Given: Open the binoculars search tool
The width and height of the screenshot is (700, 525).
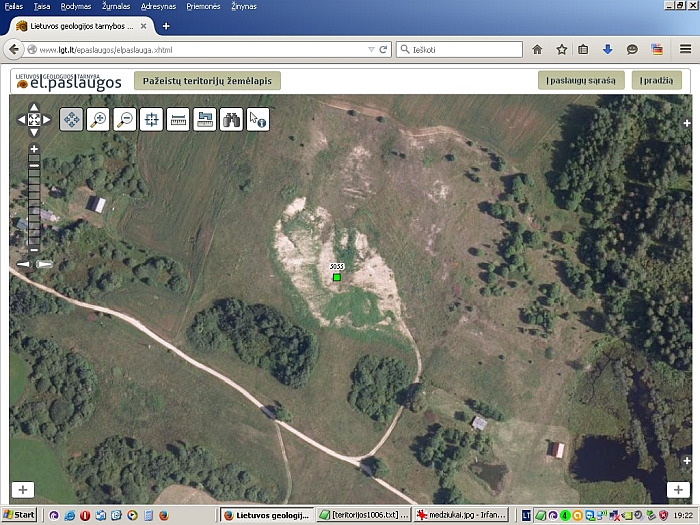Looking at the screenshot, I should point(231,119).
